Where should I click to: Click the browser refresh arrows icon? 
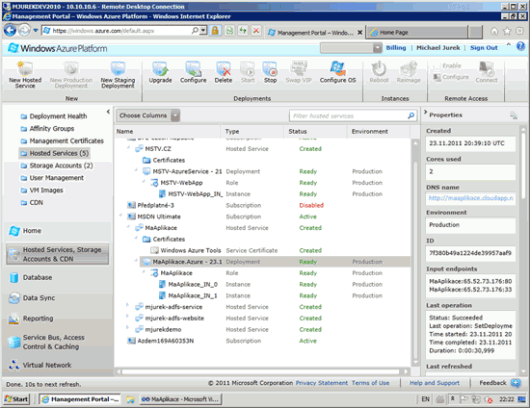click(x=243, y=31)
